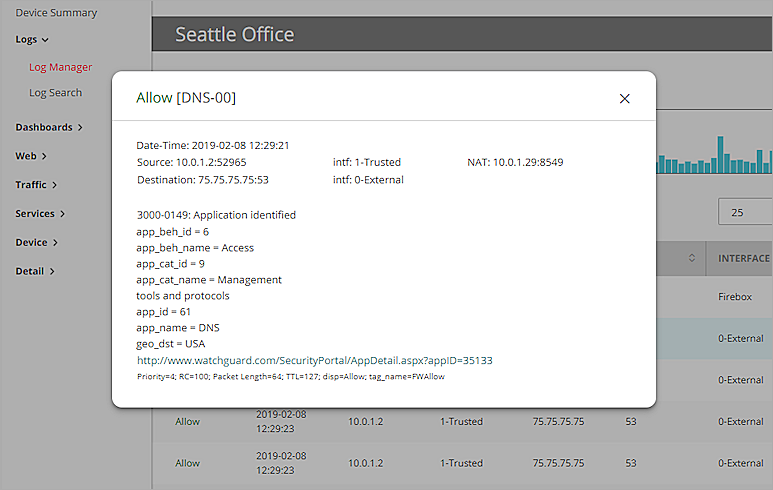Go to Device Summary in sidebar
This screenshot has width=773, height=490.
[x=56, y=13]
